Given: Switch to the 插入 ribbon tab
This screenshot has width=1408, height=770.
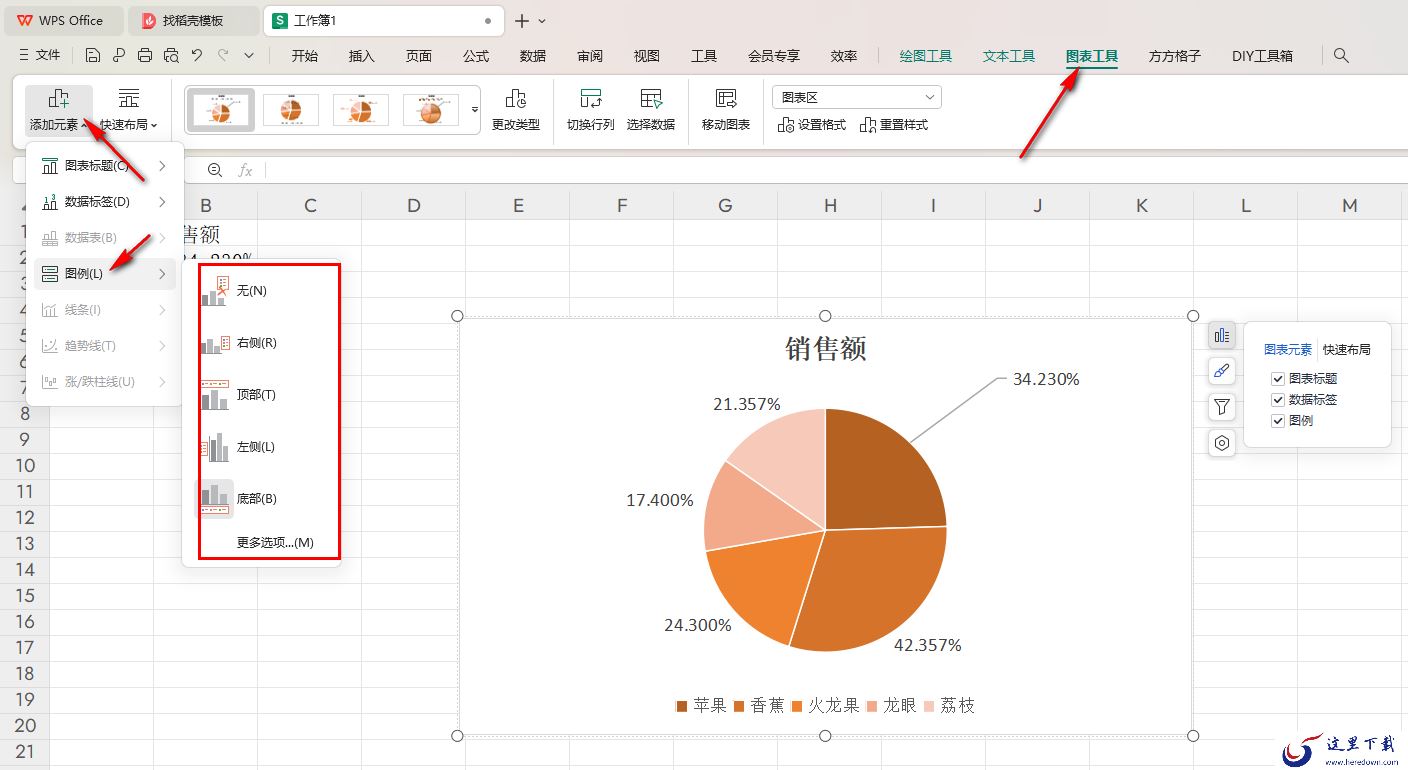Looking at the screenshot, I should click(362, 56).
